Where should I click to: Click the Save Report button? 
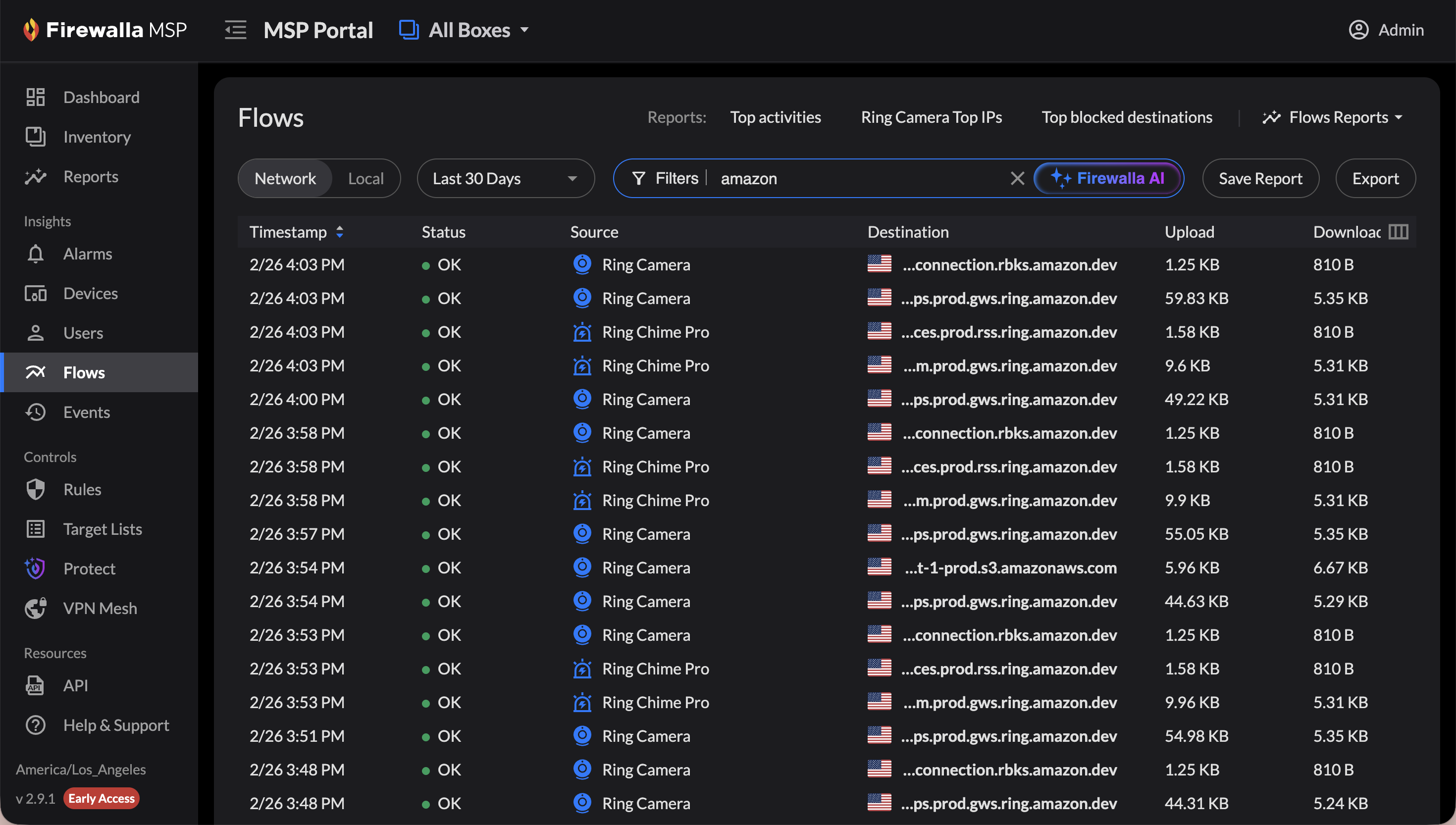1260,178
